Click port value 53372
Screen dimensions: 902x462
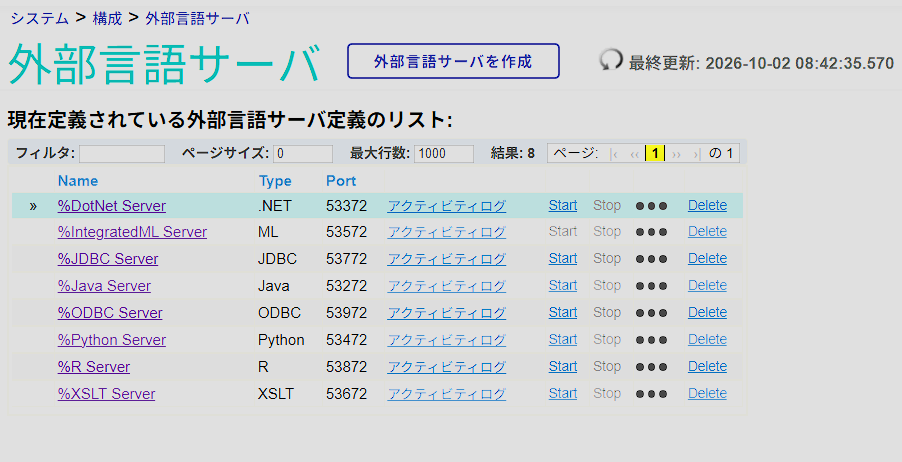(346, 206)
